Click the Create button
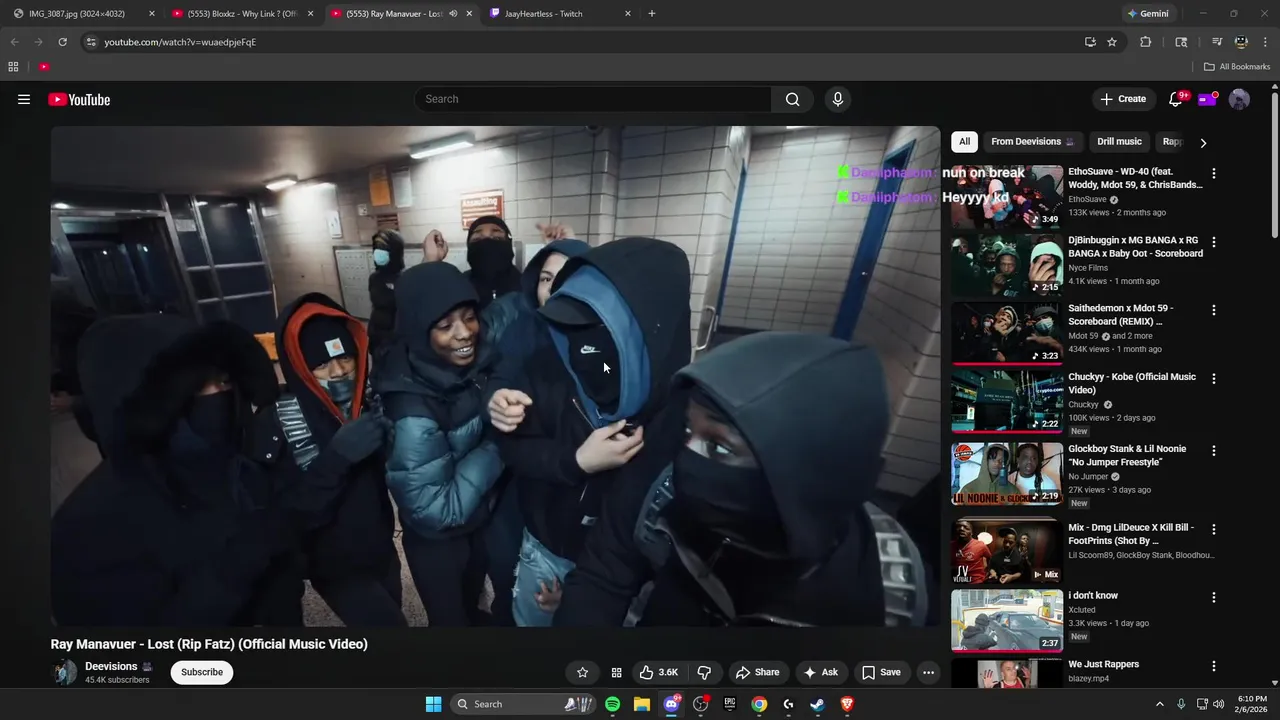This screenshot has height=720, width=1280. click(1123, 99)
